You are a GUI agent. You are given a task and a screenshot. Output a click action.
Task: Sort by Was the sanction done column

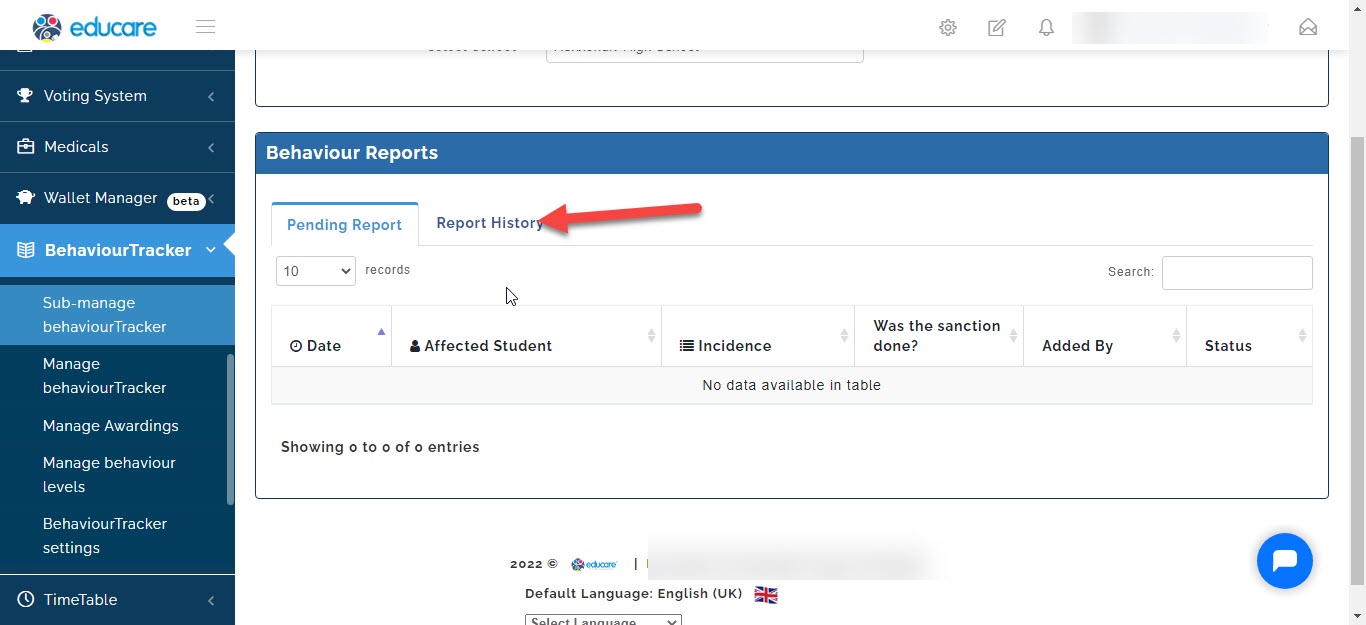(x=939, y=336)
